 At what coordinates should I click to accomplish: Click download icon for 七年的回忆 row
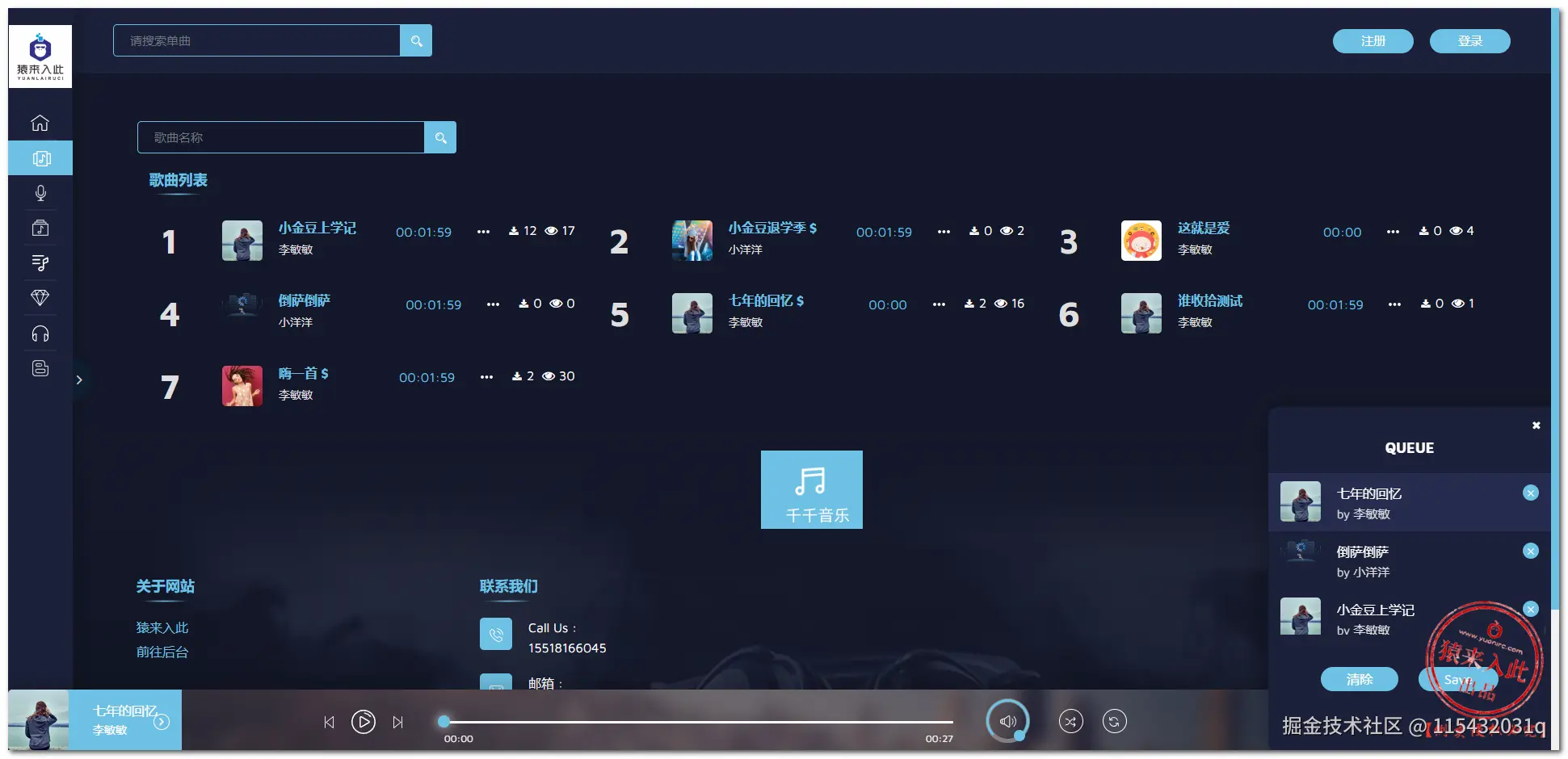pos(969,304)
